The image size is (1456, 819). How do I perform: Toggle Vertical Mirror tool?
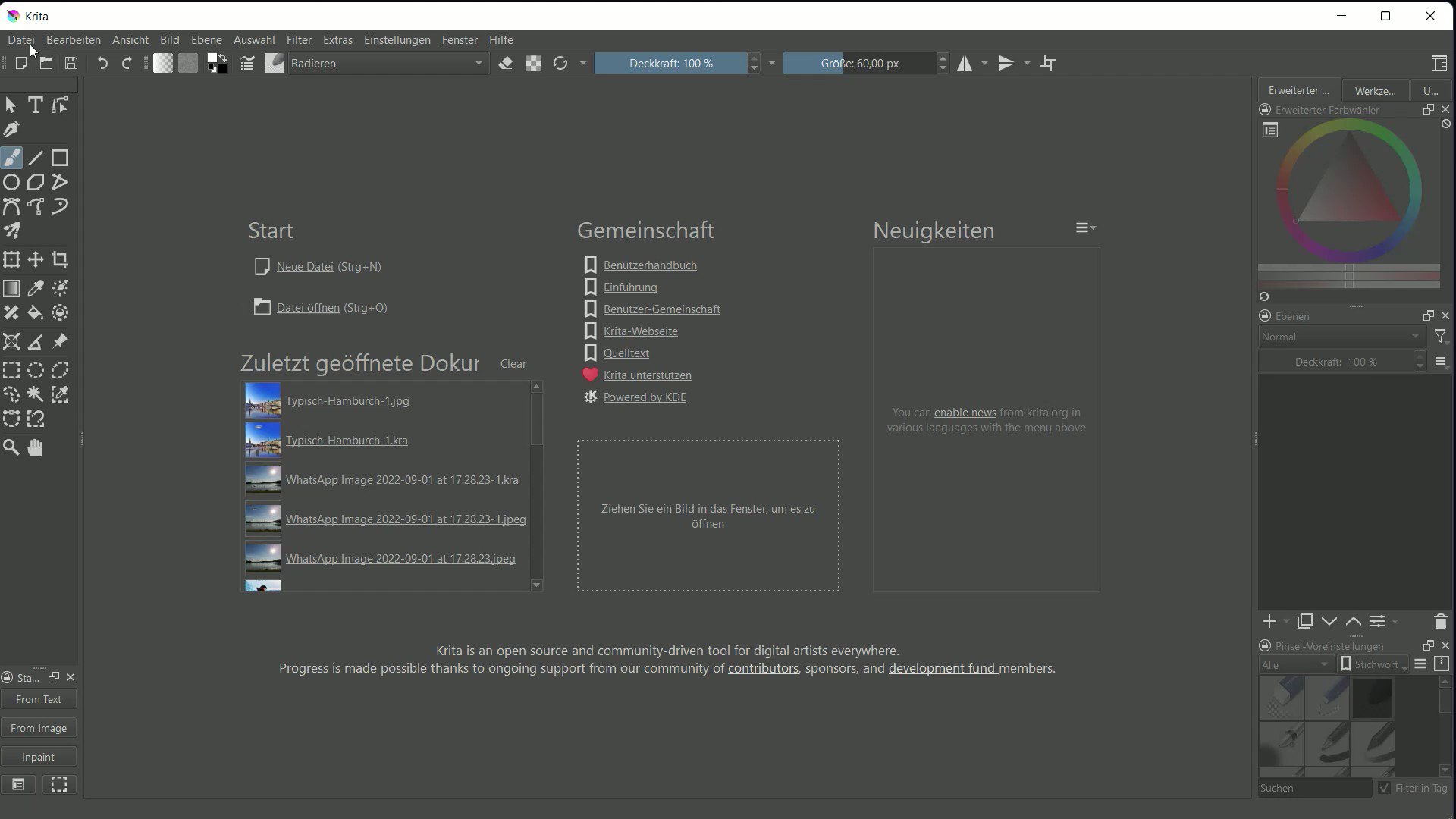pos(1006,64)
